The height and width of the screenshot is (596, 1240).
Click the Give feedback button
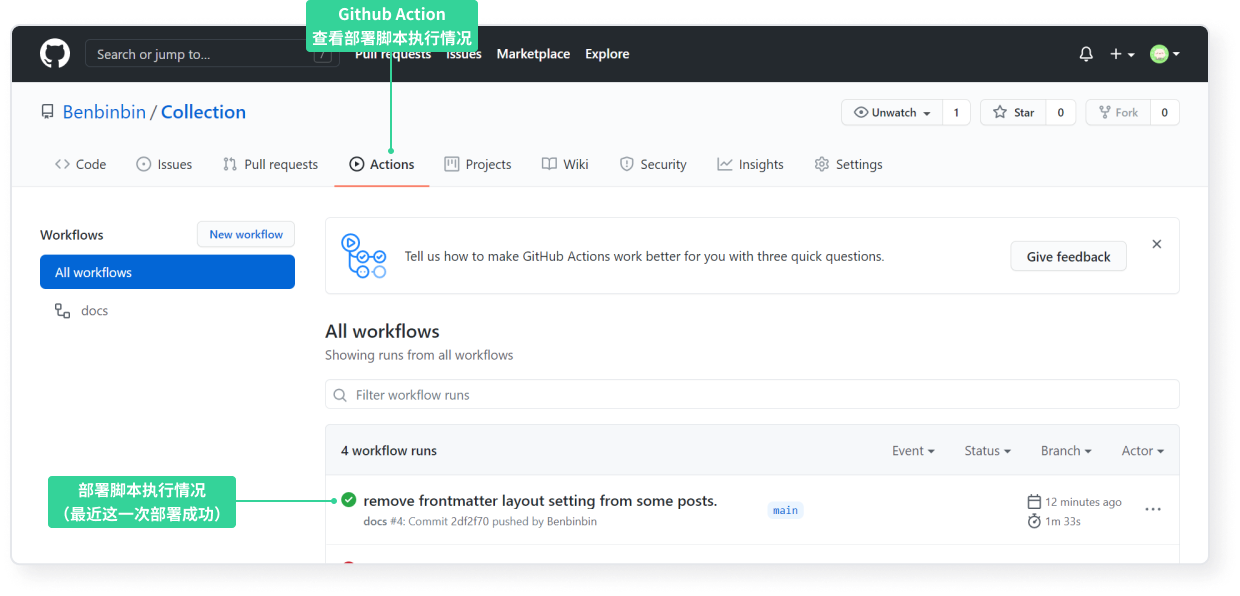(1068, 256)
